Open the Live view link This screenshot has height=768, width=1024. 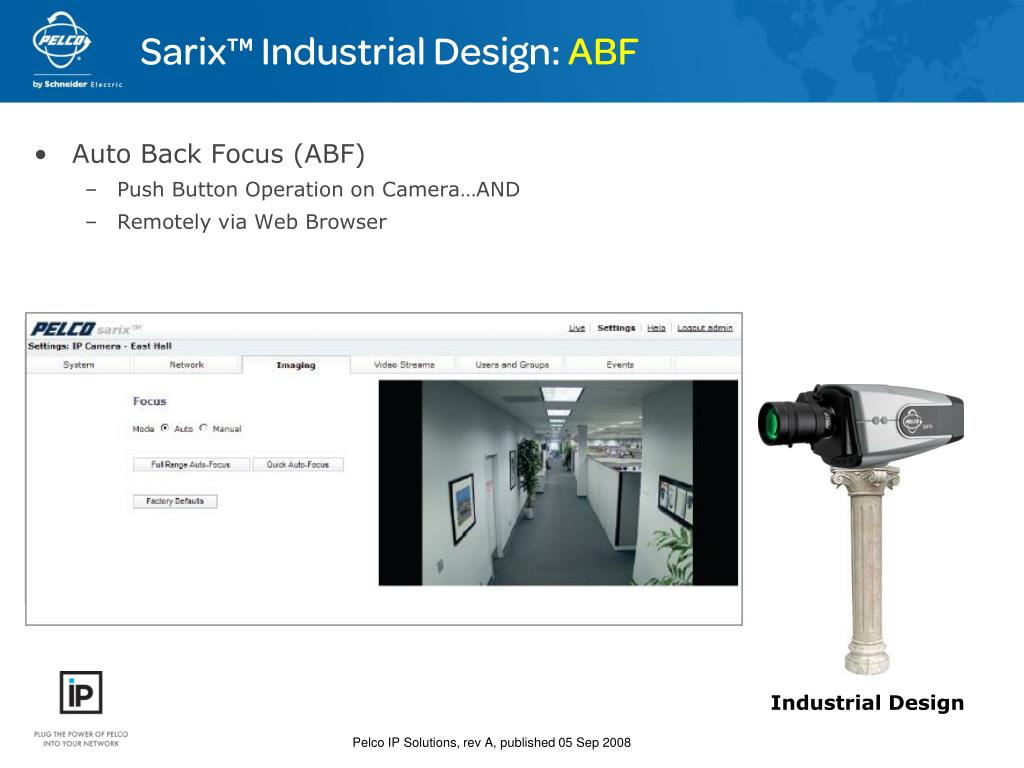(577, 328)
